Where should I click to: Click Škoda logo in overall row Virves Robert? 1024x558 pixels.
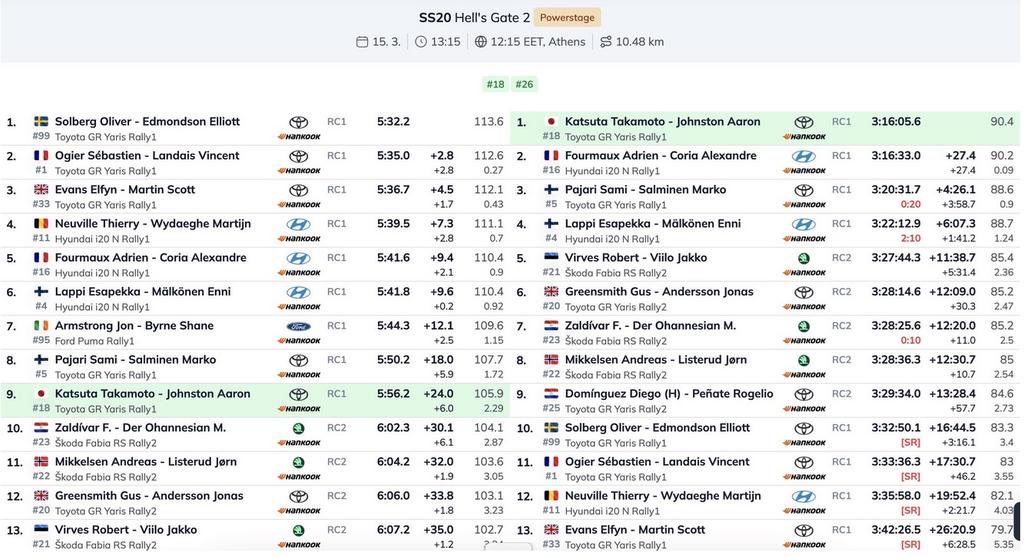[x=804, y=258]
